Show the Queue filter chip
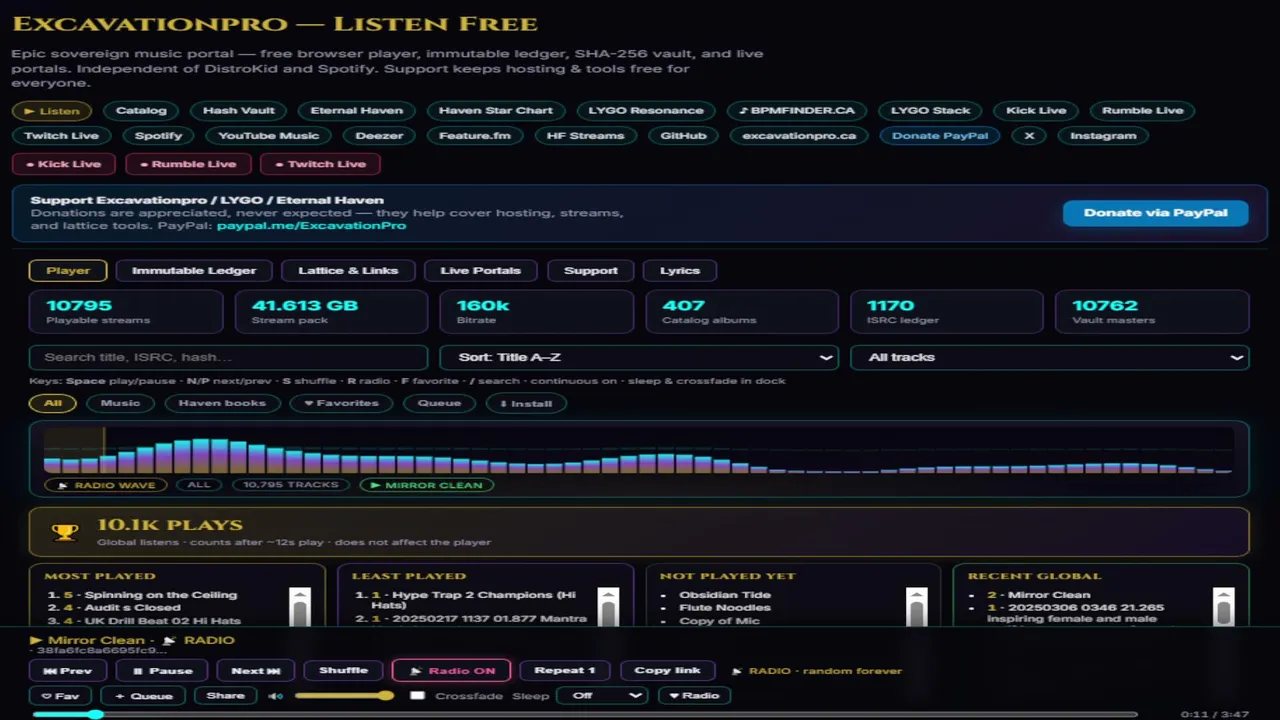 (x=439, y=403)
